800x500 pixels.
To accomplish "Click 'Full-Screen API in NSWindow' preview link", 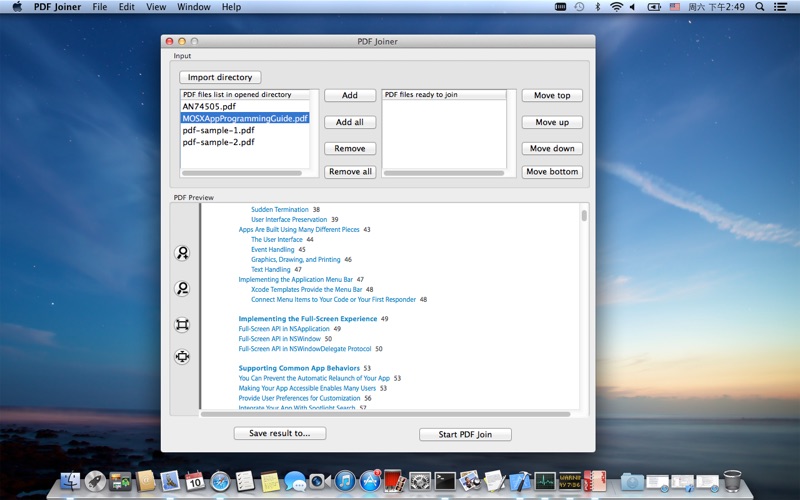I will [280, 339].
